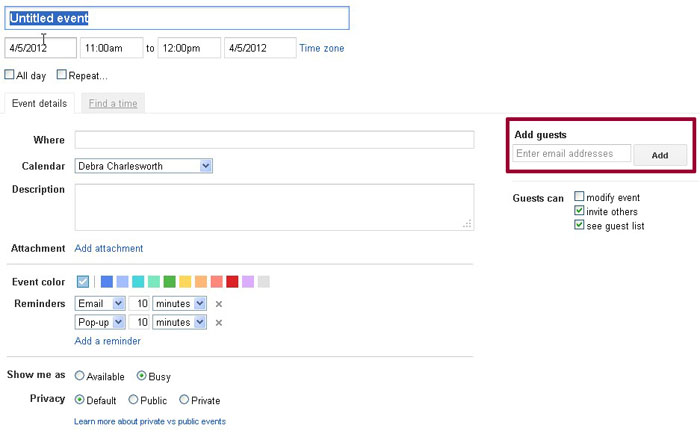Choose the bold red event color
The height and width of the screenshot is (443, 700).
pos(232,282)
